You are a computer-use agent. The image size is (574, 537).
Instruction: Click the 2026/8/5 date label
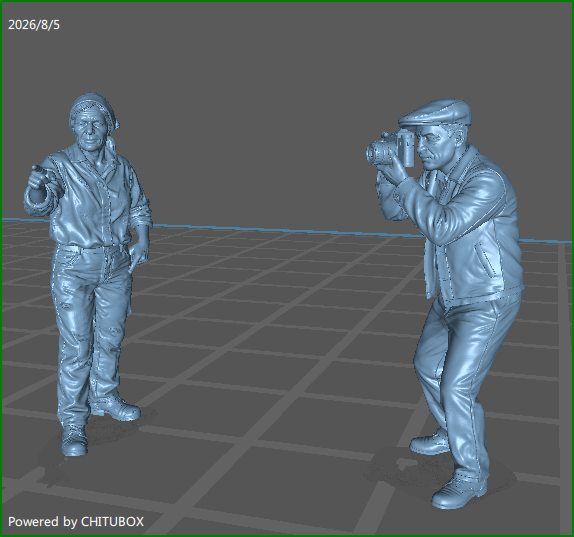[34, 25]
